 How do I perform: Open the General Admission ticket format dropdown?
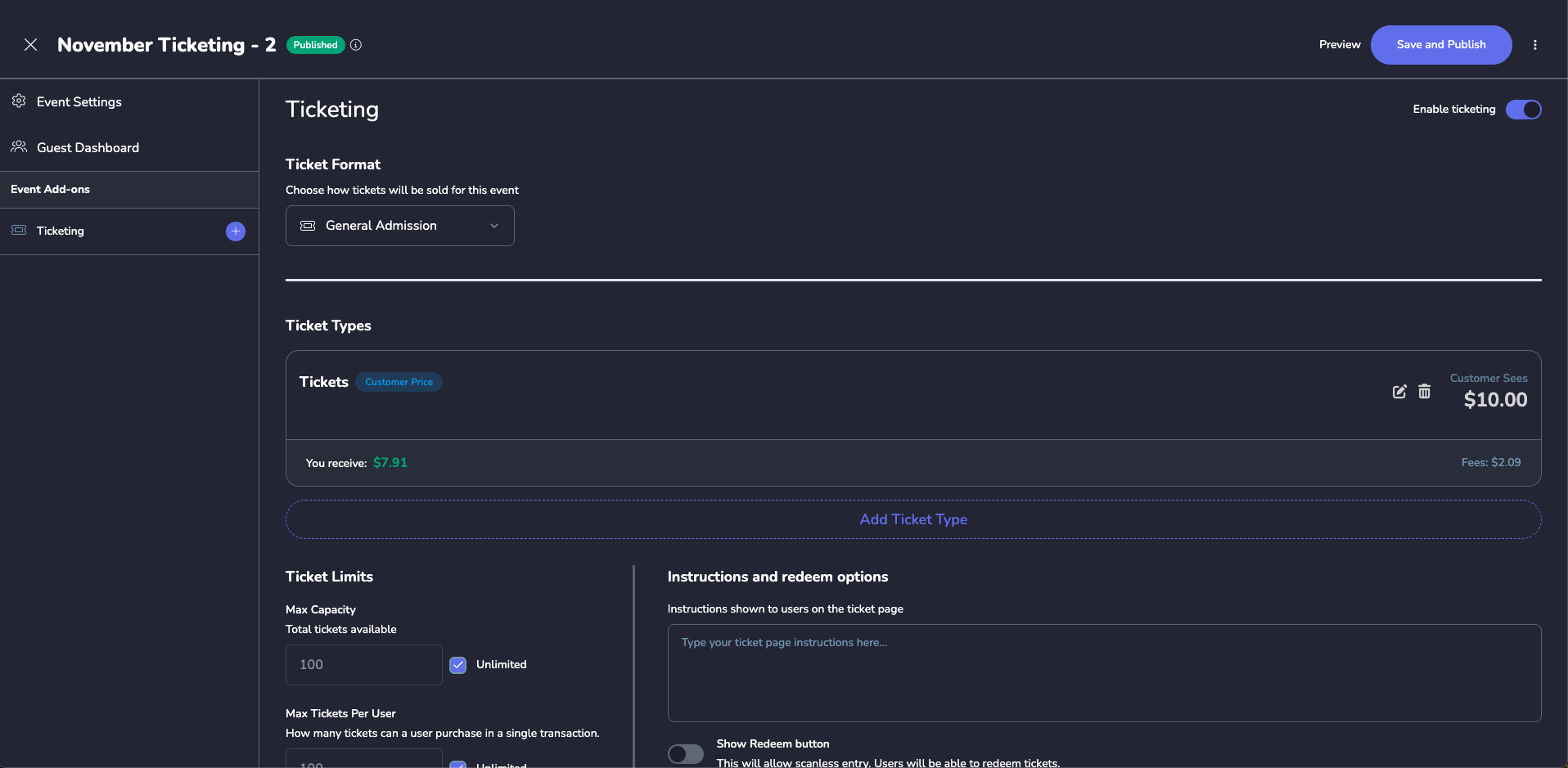pos(399,226)
